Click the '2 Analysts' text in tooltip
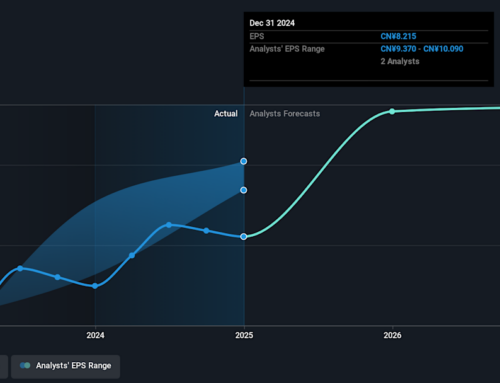 pyautogui.click(x=400, y=61)
